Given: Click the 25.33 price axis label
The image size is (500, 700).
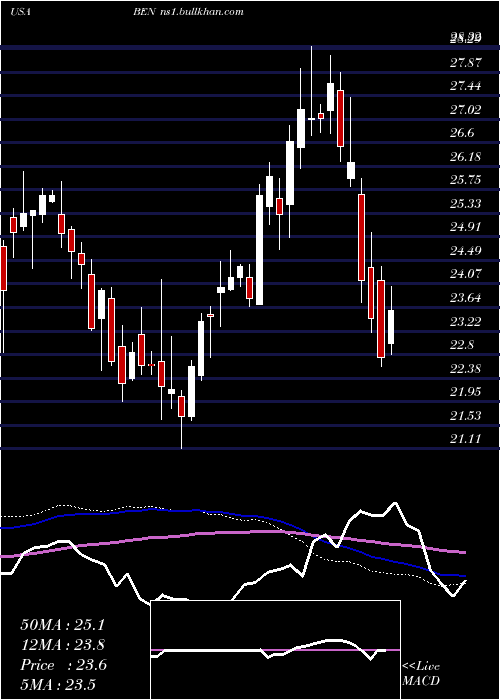Looking at the screenshot, I should (x=465, y=204).
